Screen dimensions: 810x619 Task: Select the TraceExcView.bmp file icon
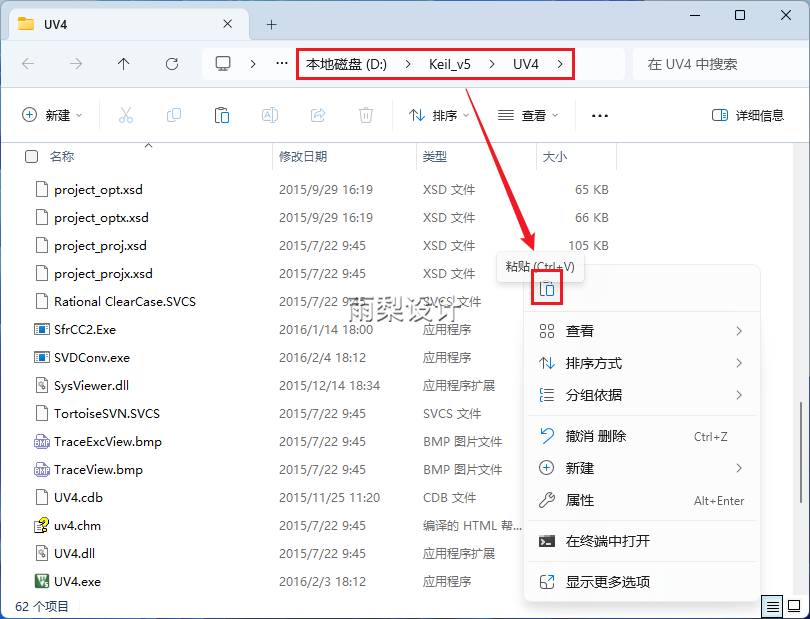click(x=42, y=442)
